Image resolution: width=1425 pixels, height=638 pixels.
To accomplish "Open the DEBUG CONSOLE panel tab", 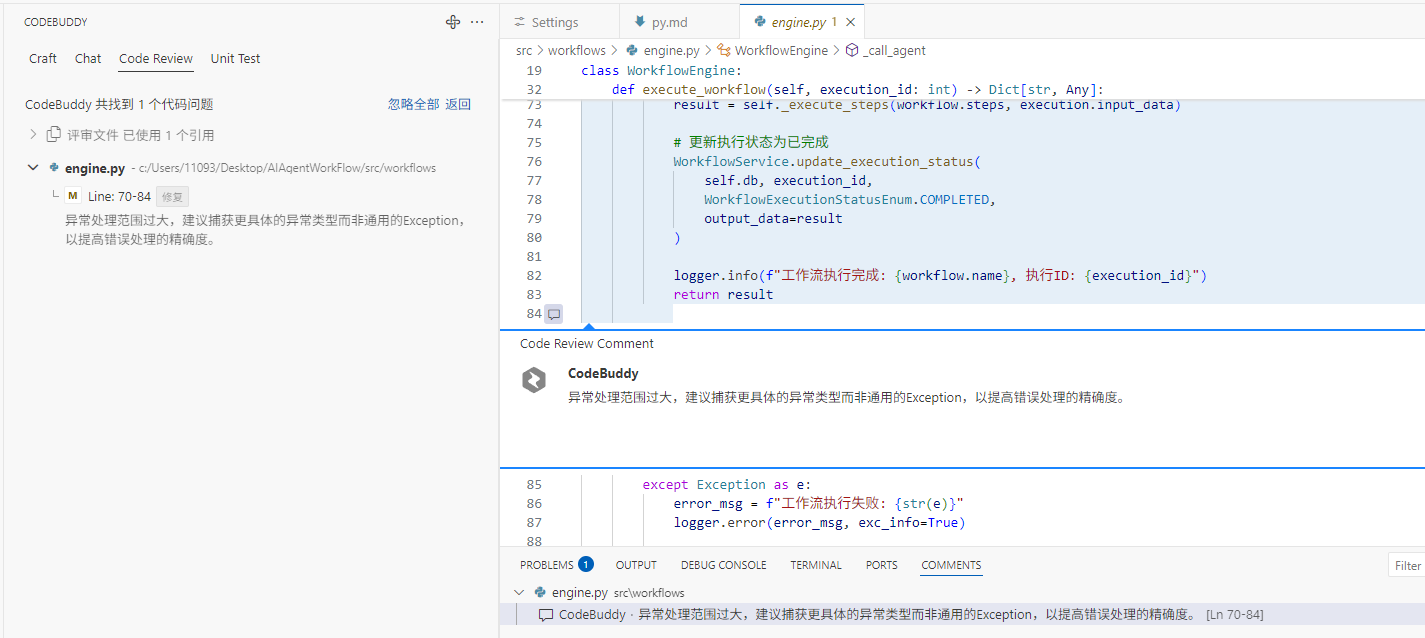I will (723, 565).
